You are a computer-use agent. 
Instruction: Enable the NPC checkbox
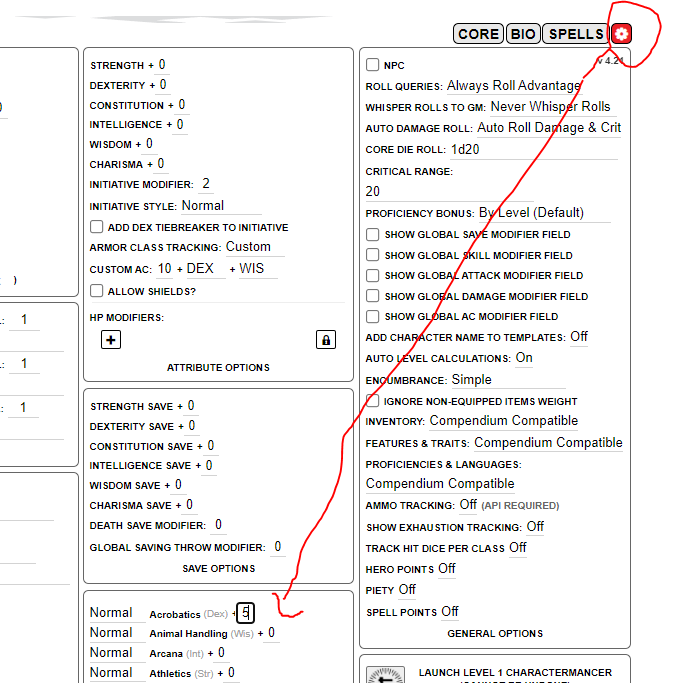pos(373,65)
